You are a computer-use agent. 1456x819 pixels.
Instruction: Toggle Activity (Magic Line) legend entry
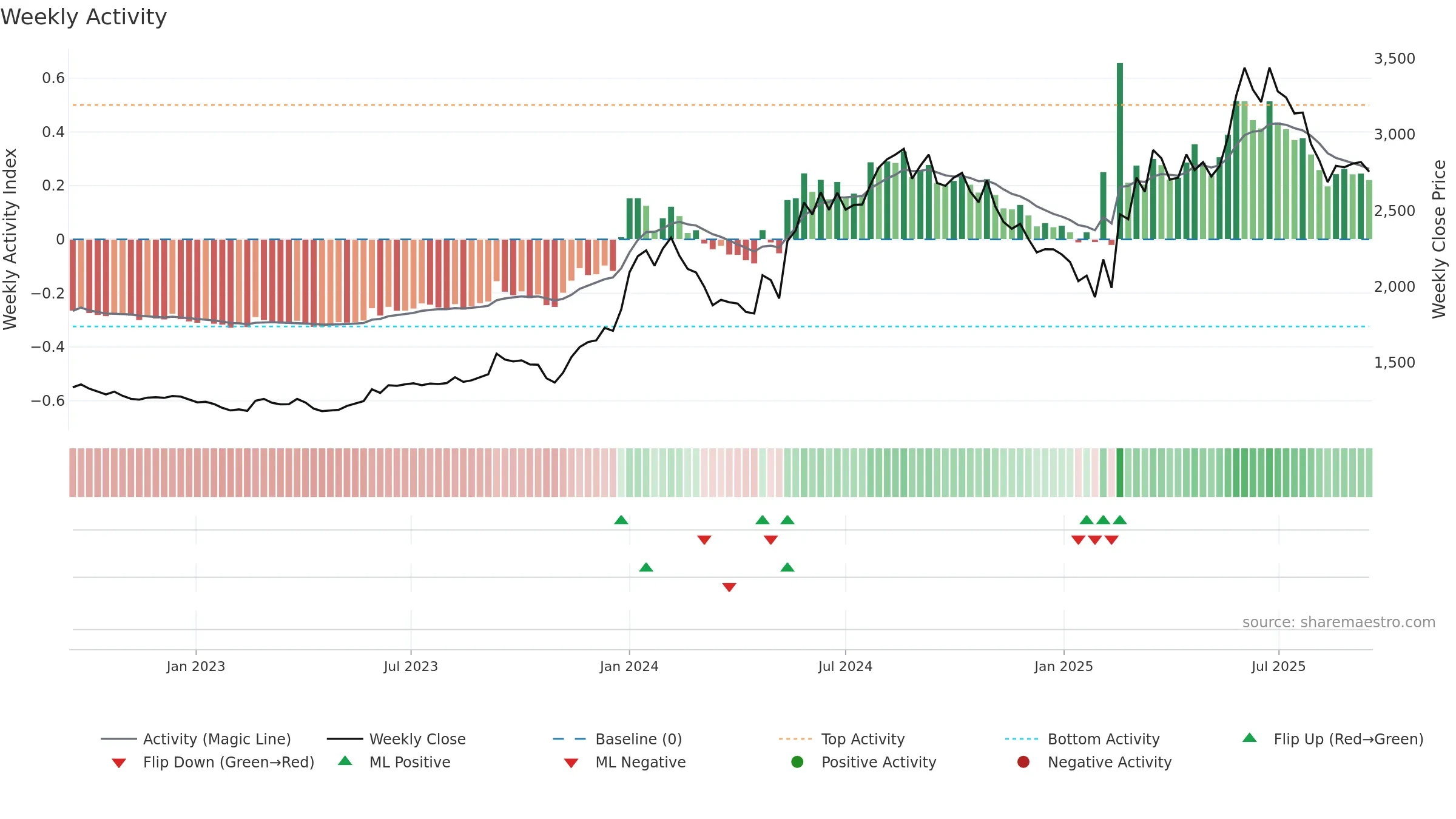[196, 739]
